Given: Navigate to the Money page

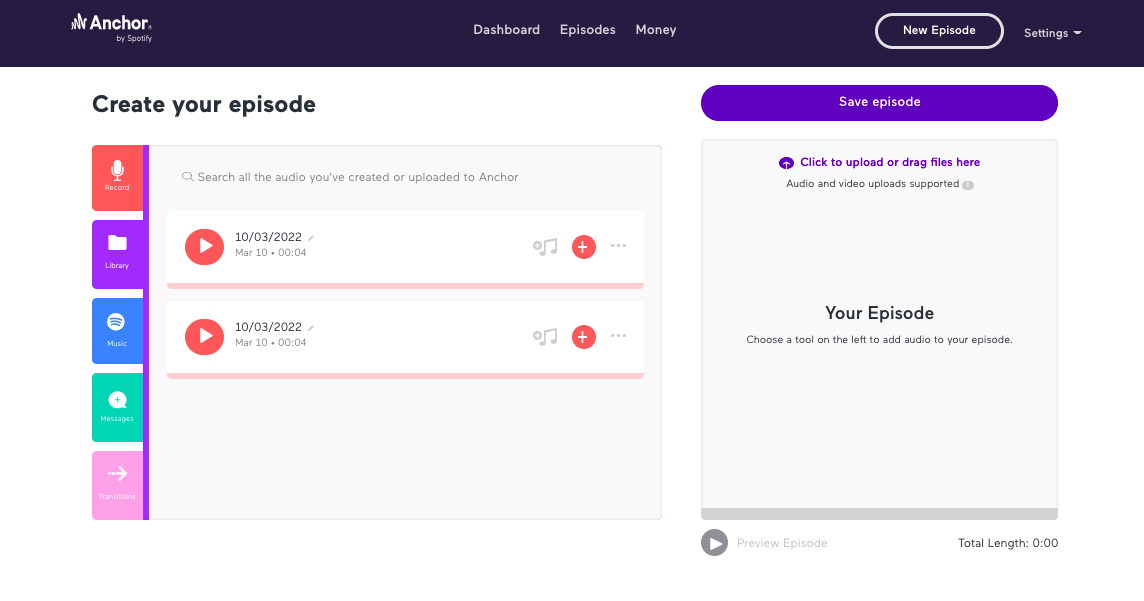Looking at the screenshot, I should click(656, 30).
